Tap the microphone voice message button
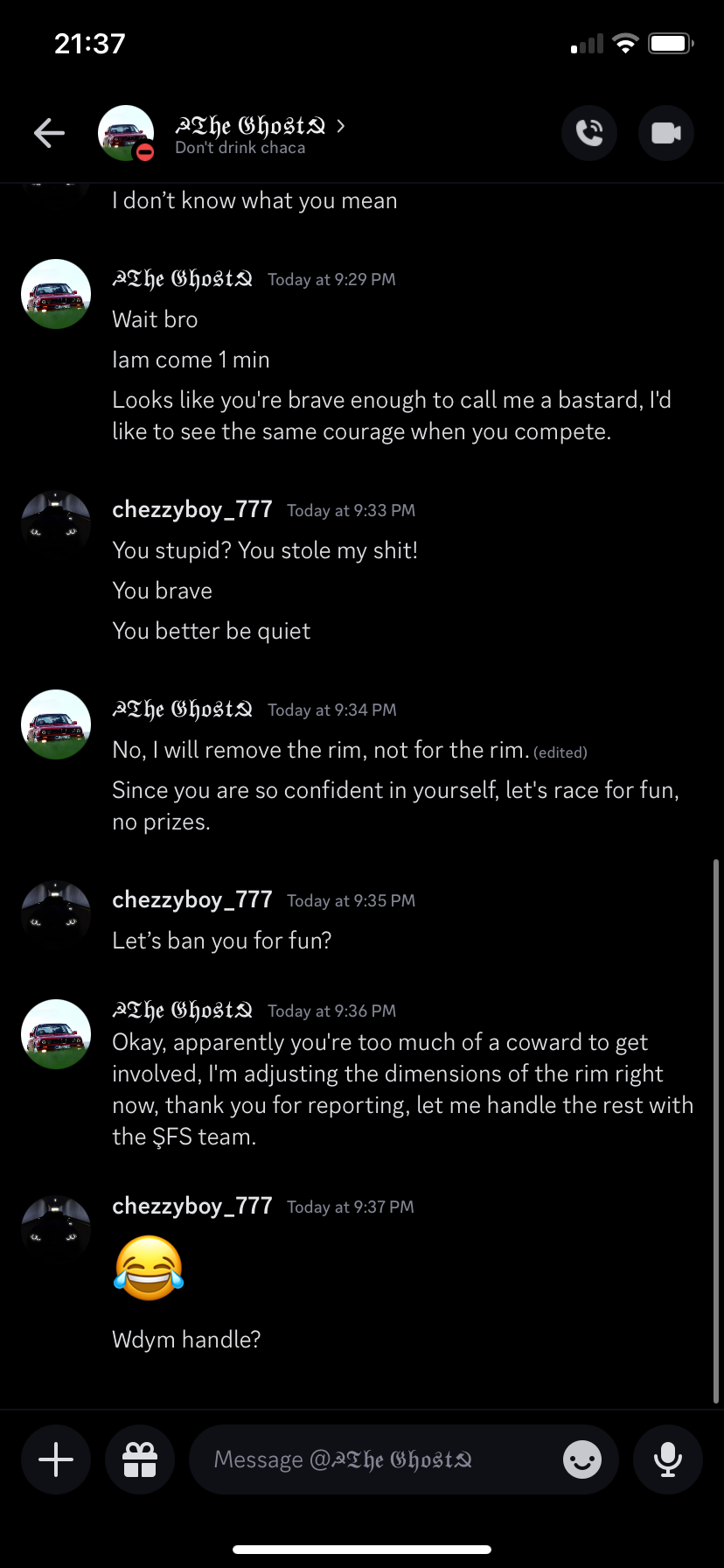724x1568 pixels. 668,1459
